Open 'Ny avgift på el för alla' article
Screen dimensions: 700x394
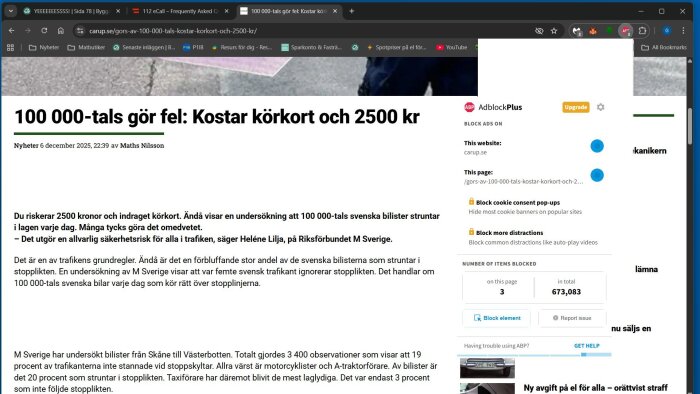point(596,388)
